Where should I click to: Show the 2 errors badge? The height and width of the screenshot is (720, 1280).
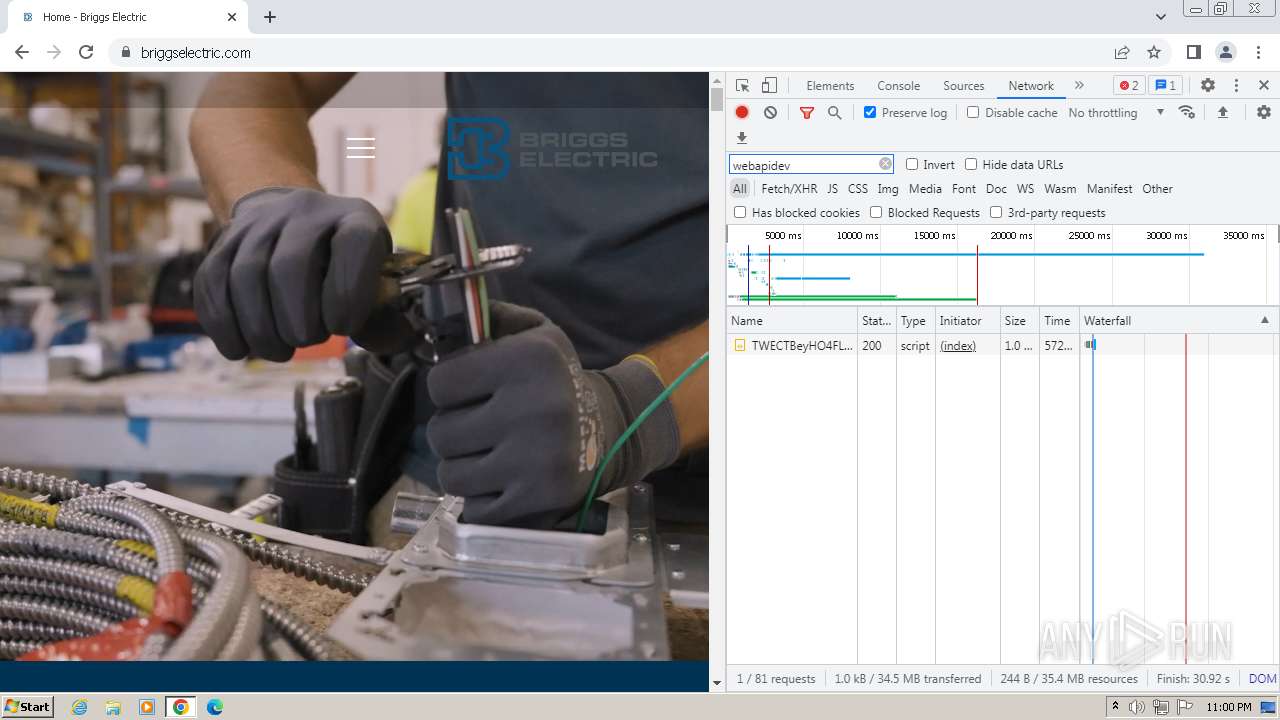1129,86
